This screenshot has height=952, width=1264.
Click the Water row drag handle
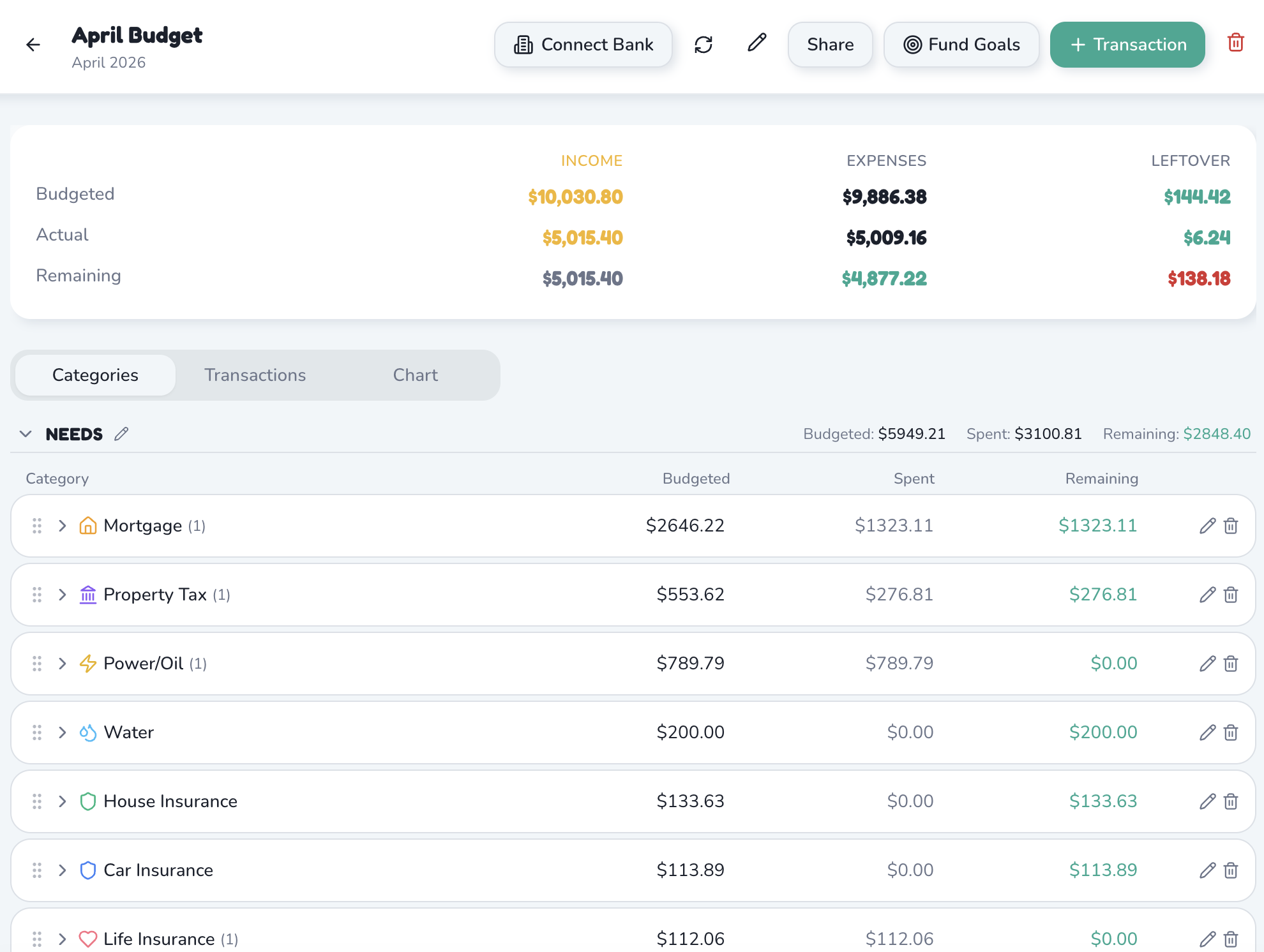37,733
